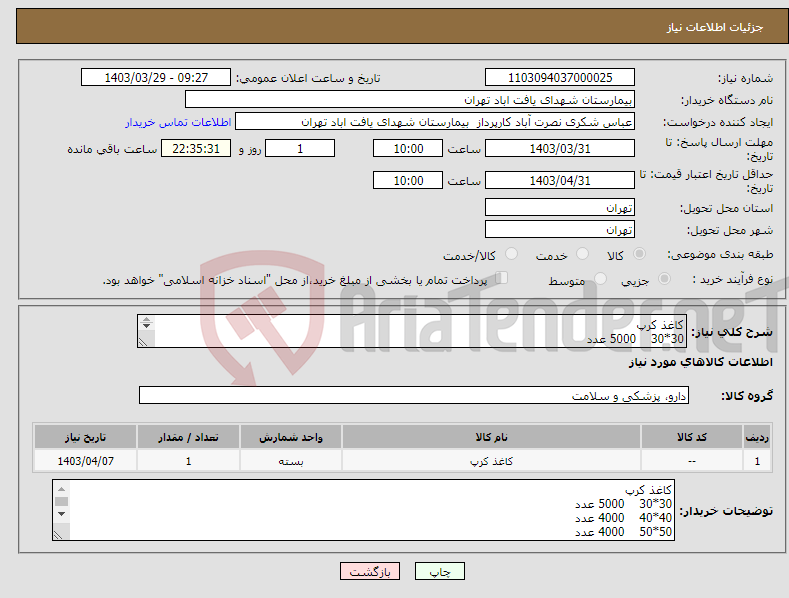
Task: Click the remaining time field 22:35:31
Action: [196, 148]
